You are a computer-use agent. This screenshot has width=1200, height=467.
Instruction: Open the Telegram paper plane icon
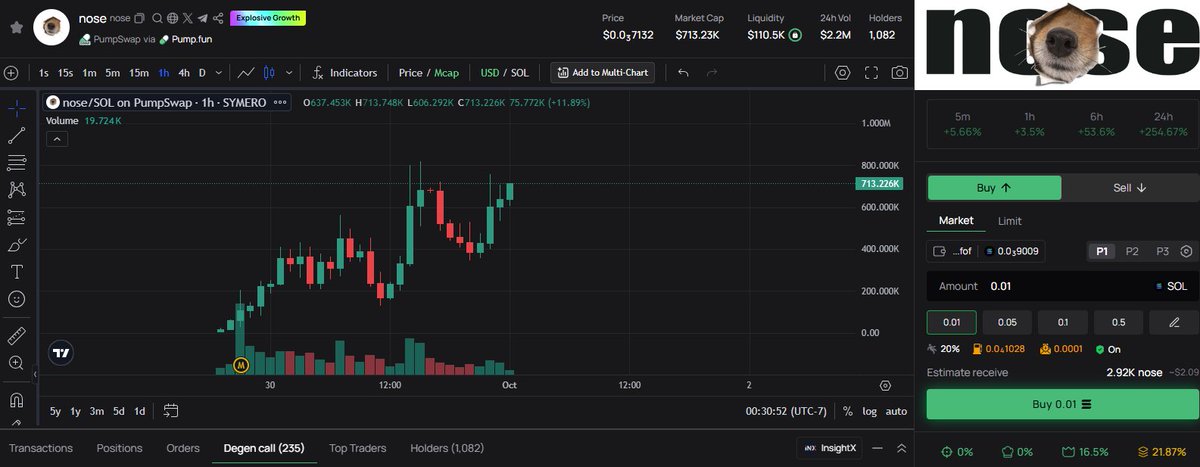coord(203,18)
